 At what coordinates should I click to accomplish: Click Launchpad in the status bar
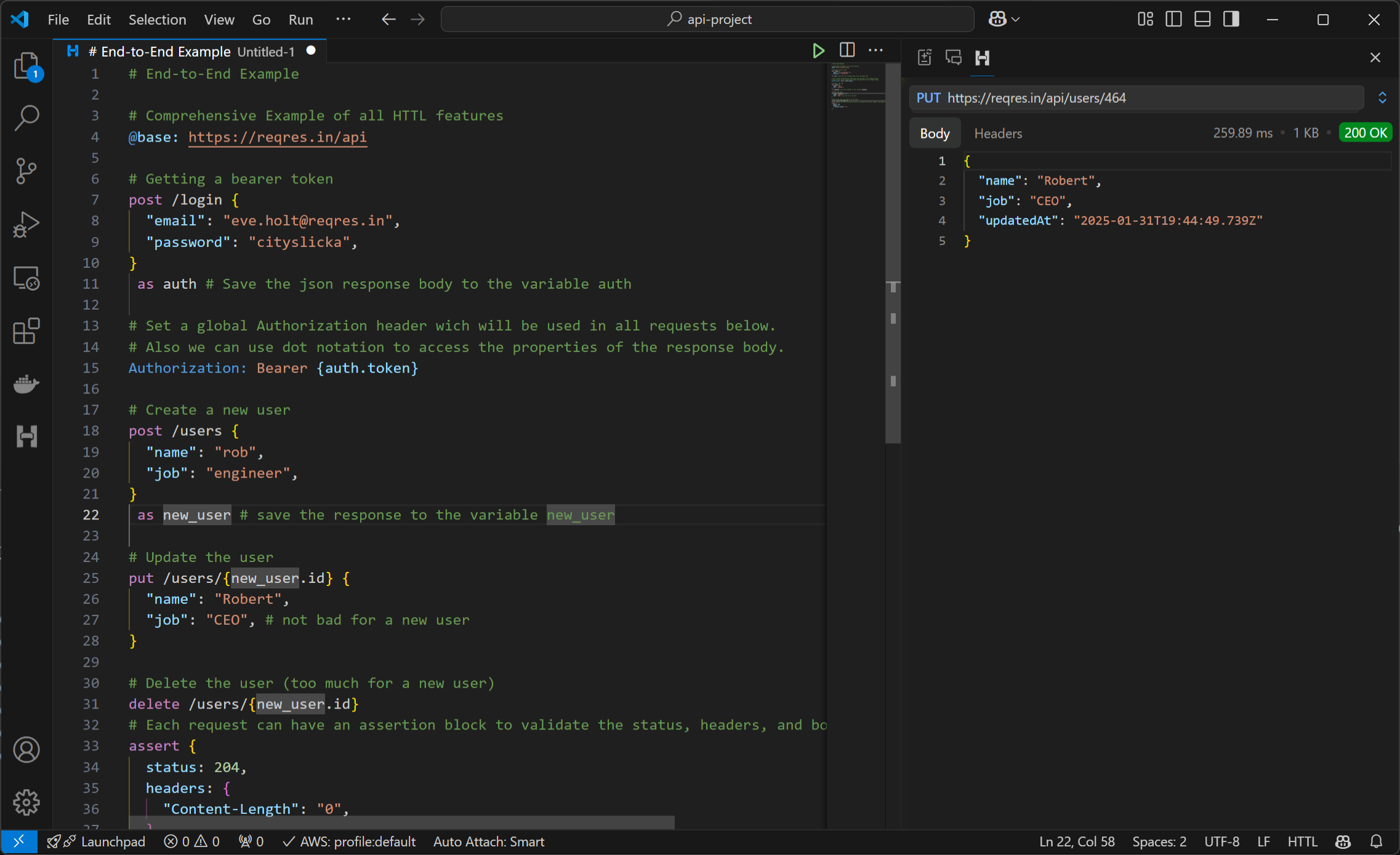(x=97, y=841)
